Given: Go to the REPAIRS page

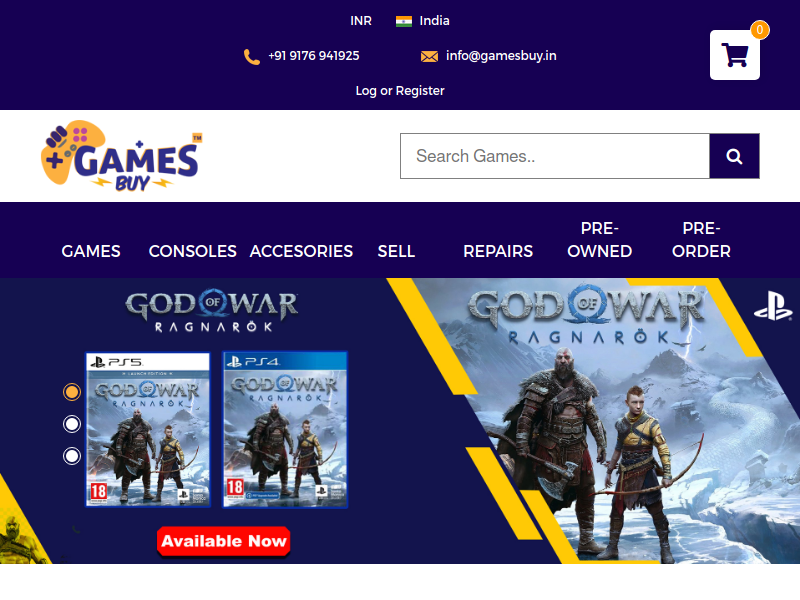Looking at the screenshot, I should click(x=498, y=251).
